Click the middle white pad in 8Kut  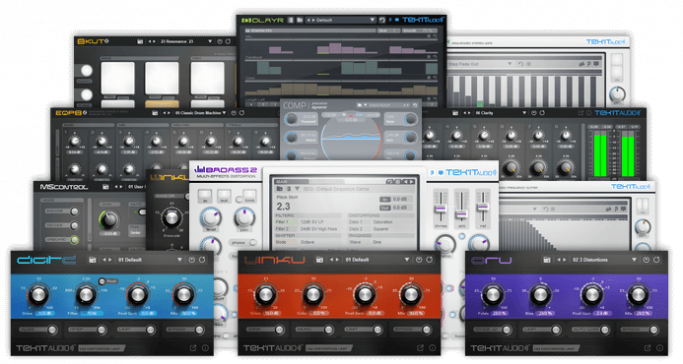(162, 78)
